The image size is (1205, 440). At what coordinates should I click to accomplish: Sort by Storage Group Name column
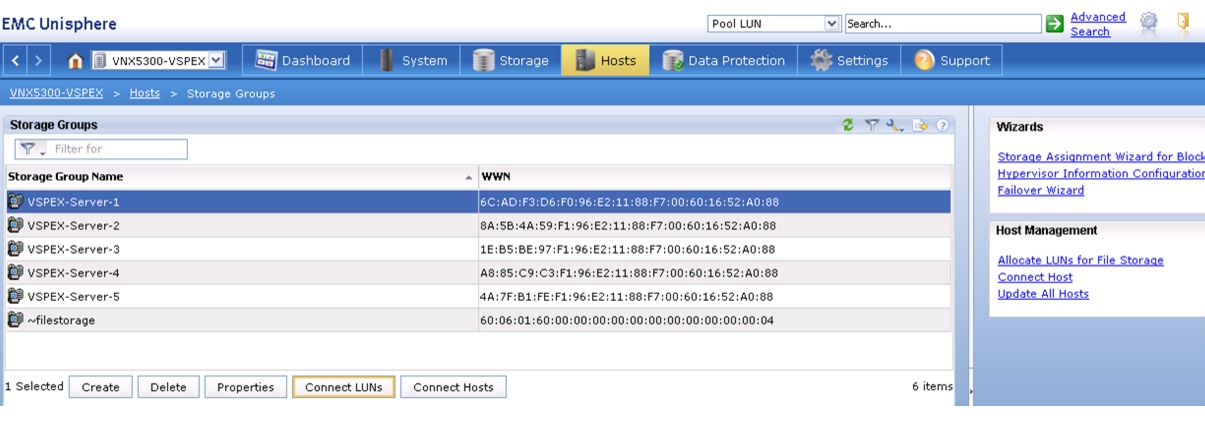241,177
